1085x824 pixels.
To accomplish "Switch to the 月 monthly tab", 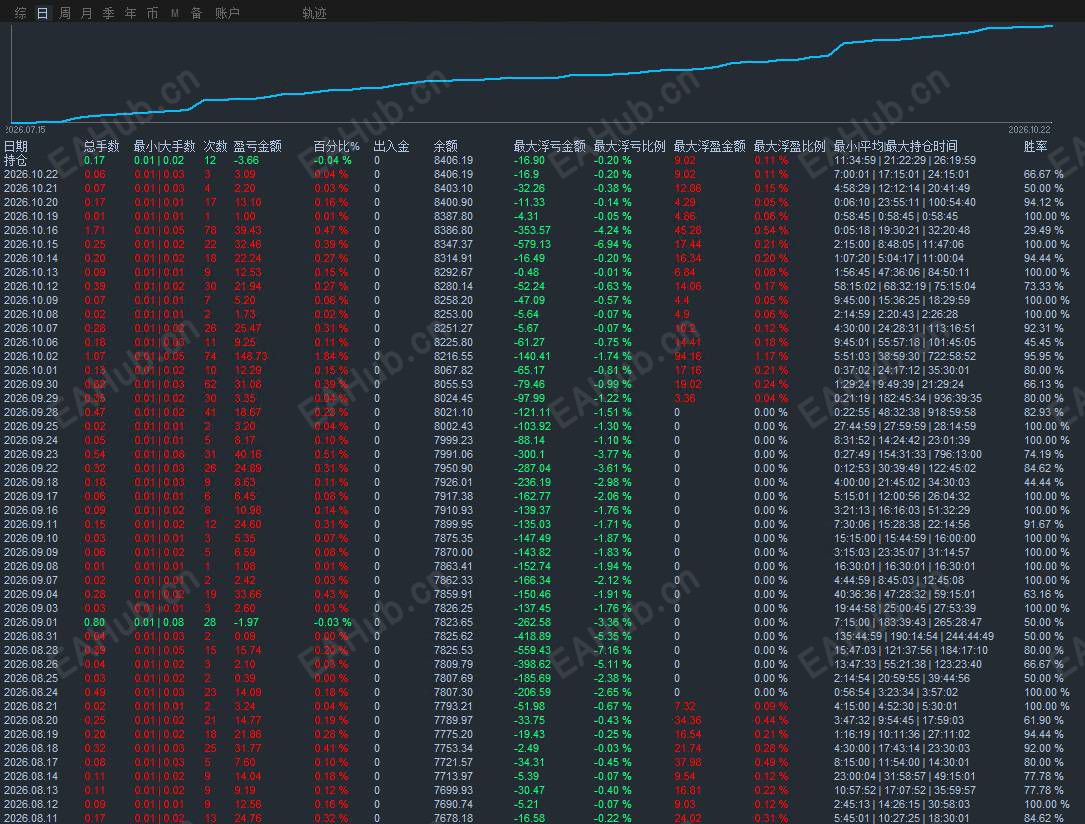I will point(86,13).
